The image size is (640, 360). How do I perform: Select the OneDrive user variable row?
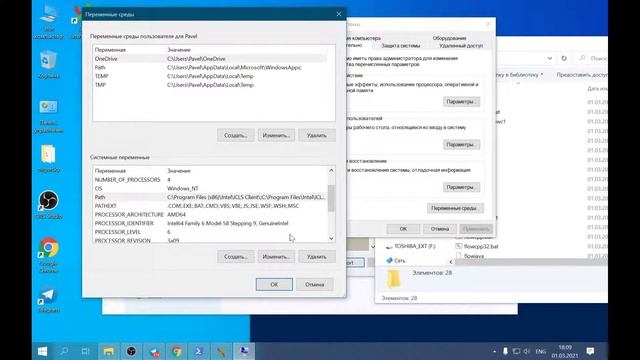210,59
